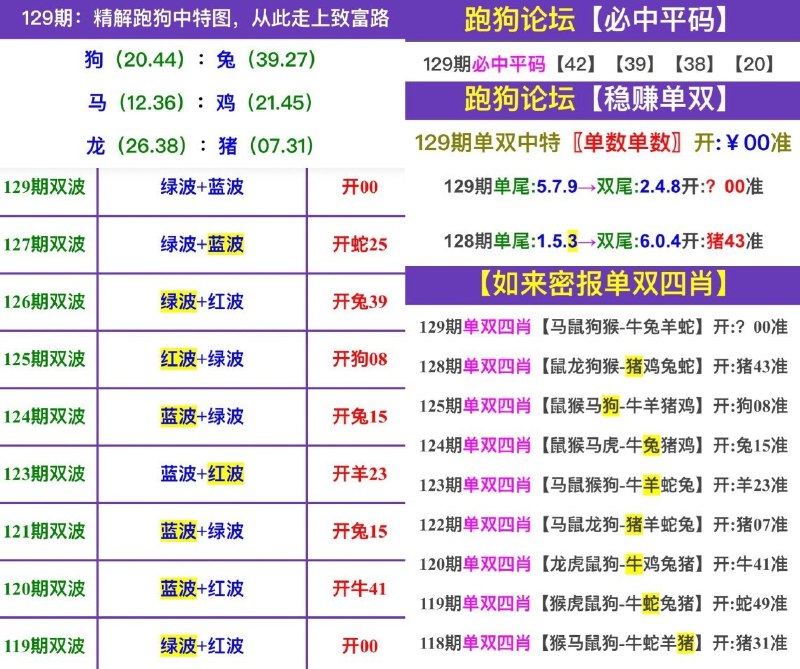Click the 开兔39 result cell
800x669 pixels.
point(359,302)
